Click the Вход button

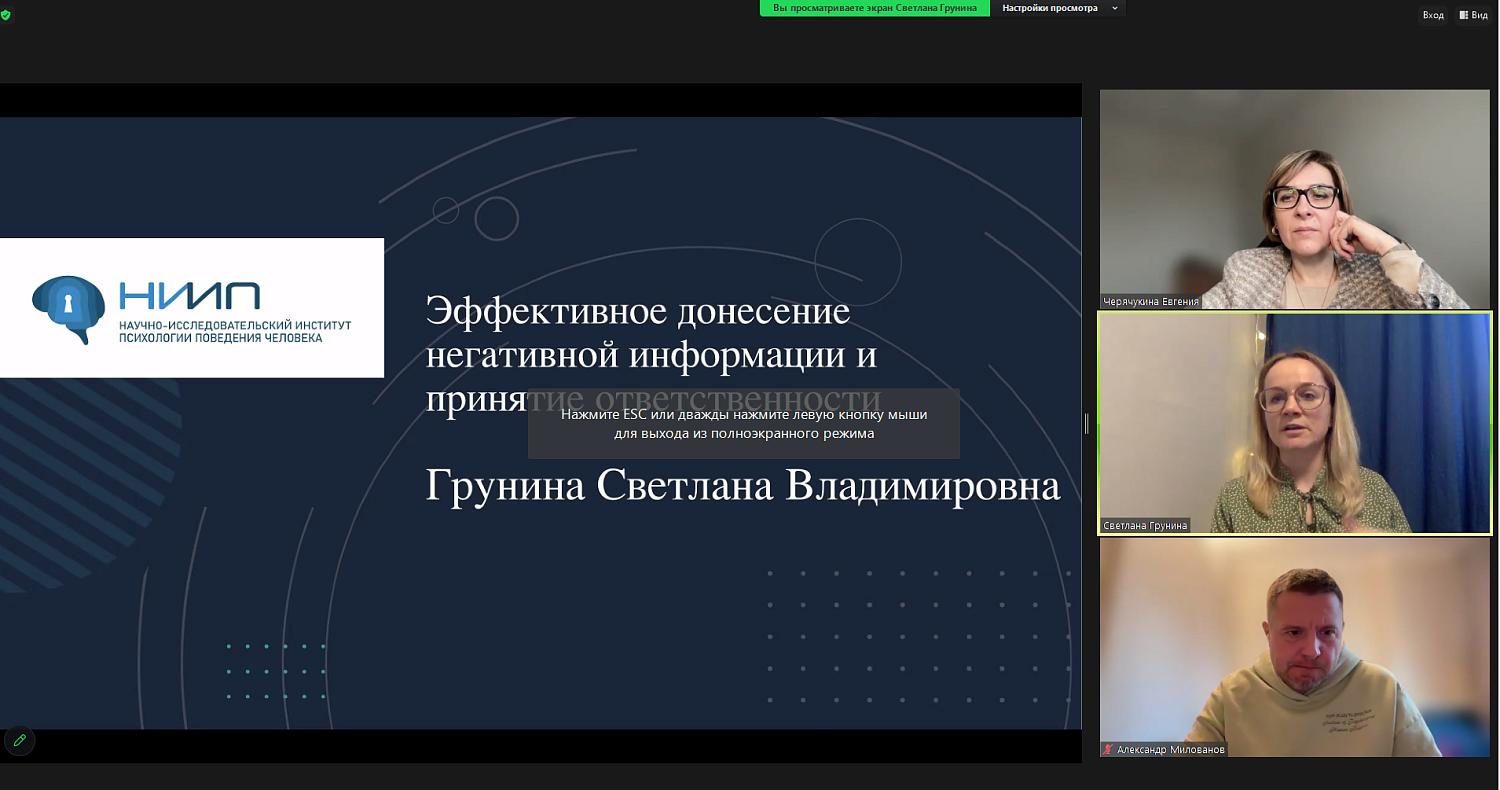tap(1433, 15)
